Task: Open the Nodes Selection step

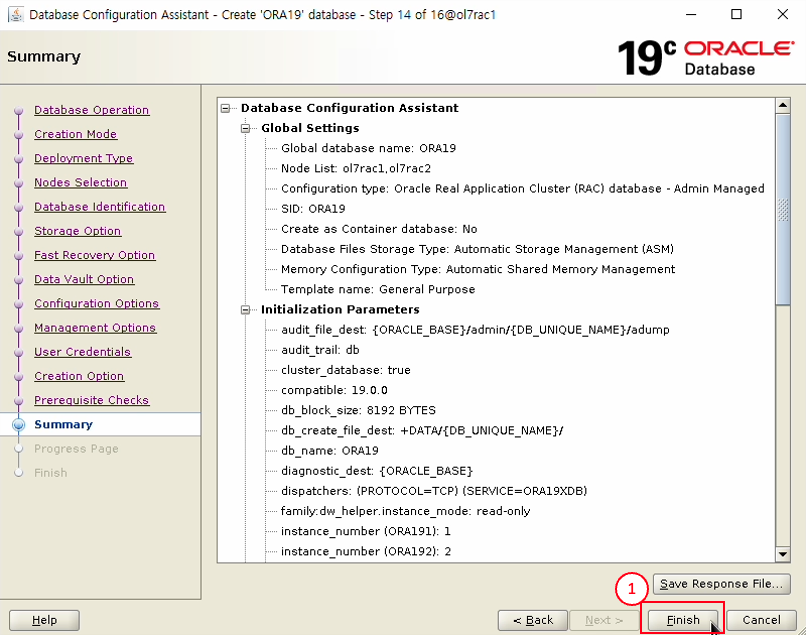Action: click(x=80, y=183)
